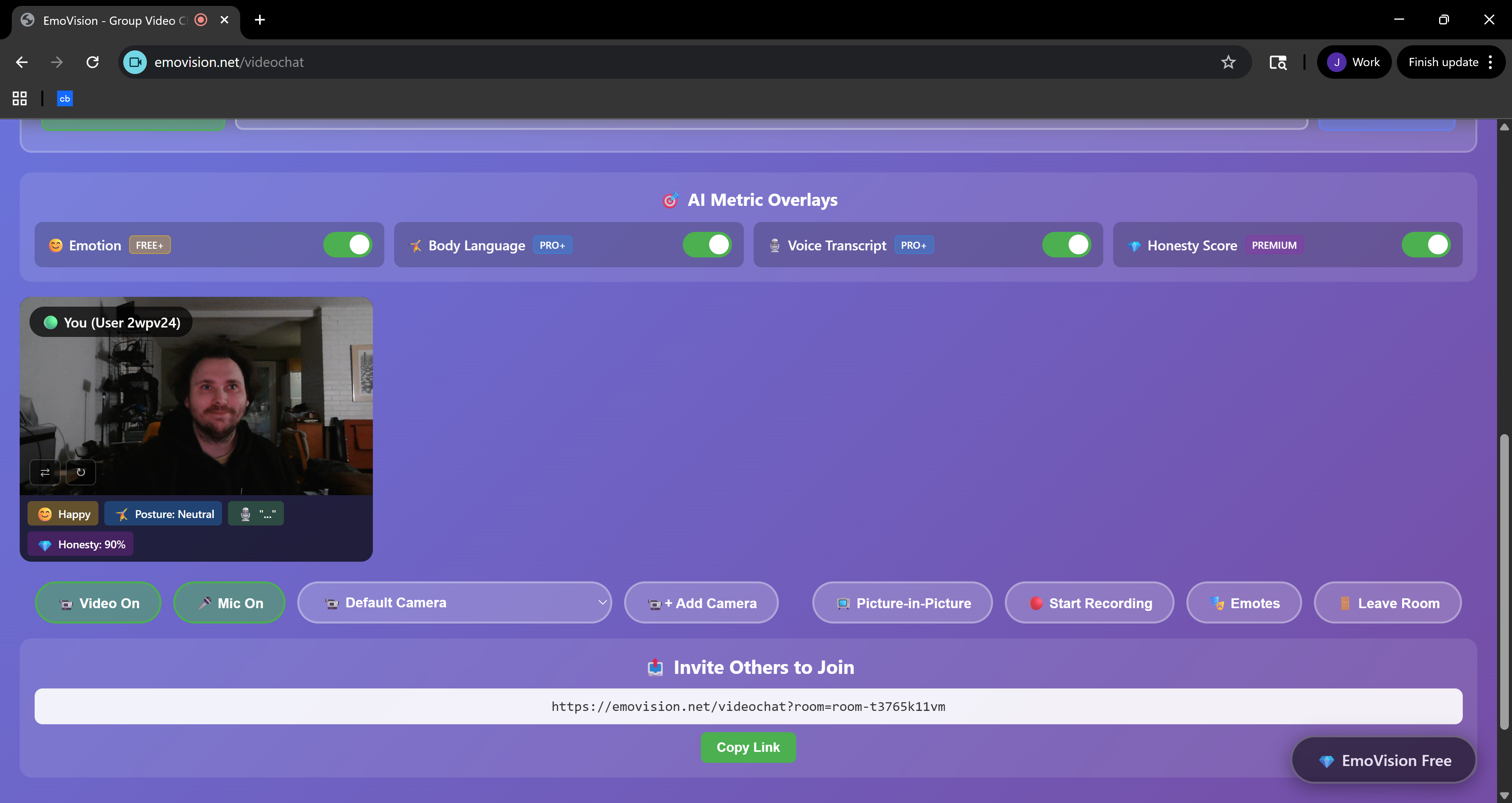
Task: Toggle the Voice Transcript switch off
Action: click(x=1067, y=244)
